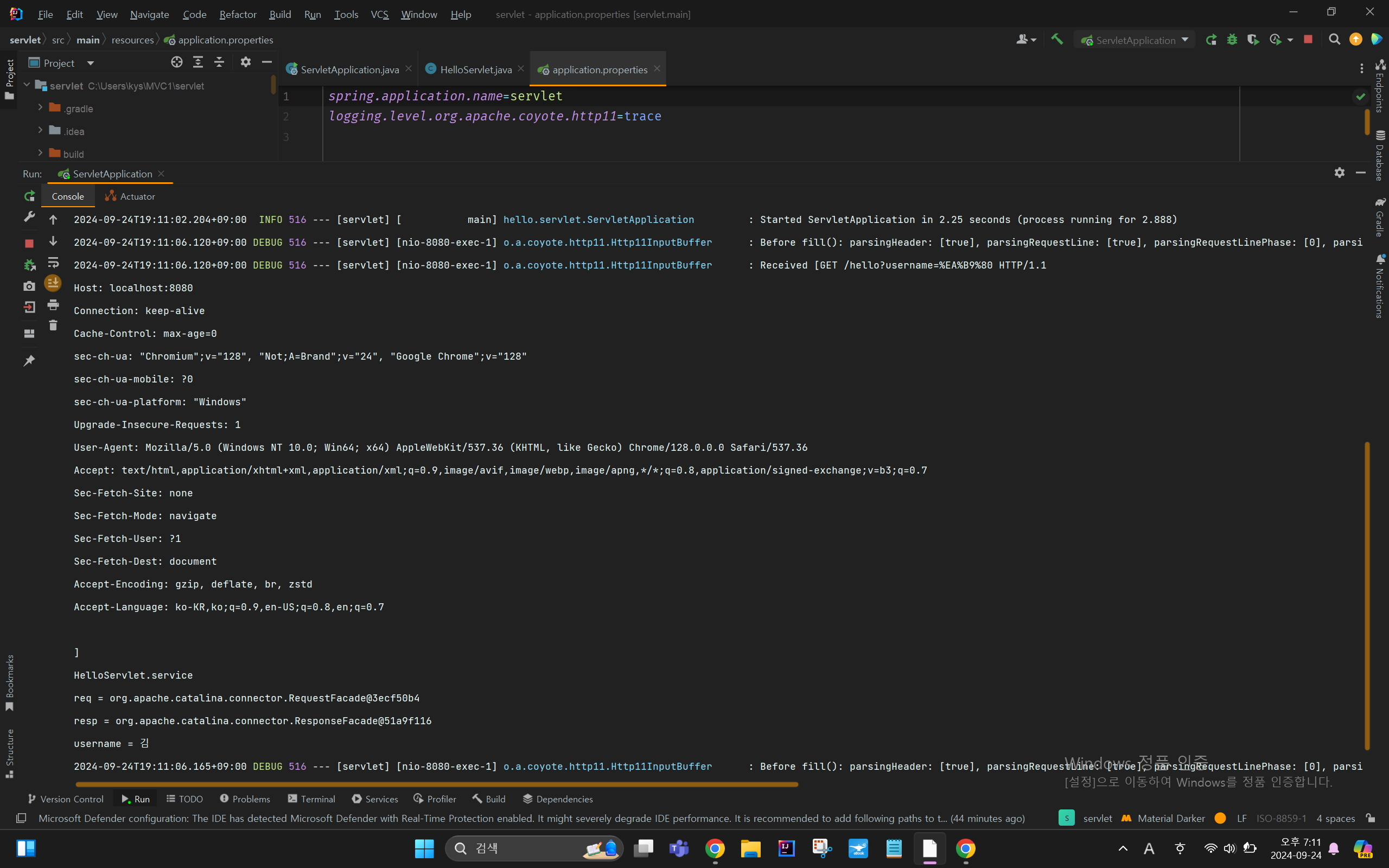
Task: Toggle read-only lock in status bar
Action: pos(1371,818)
